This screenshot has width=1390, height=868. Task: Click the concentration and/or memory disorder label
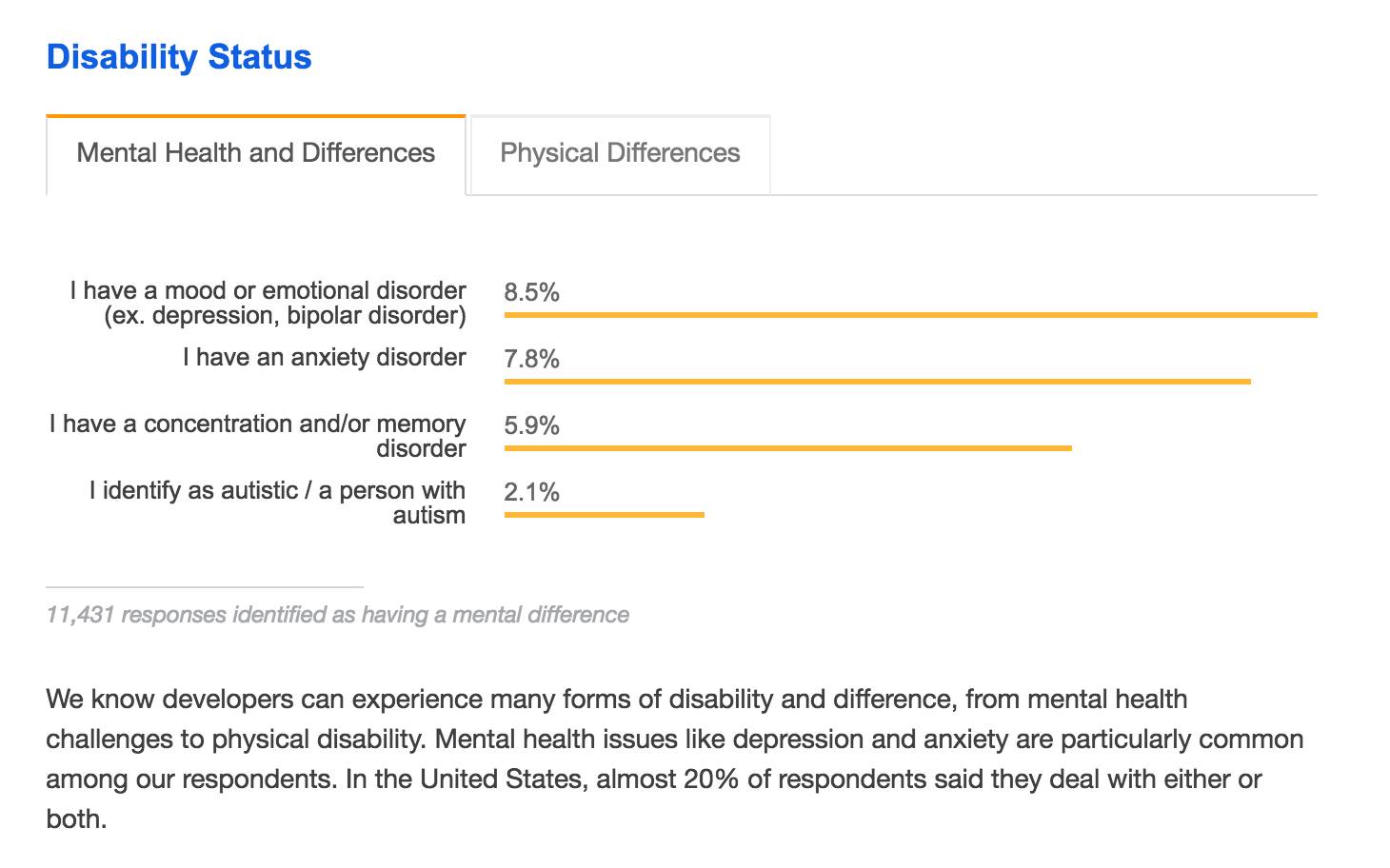(258, 435)
